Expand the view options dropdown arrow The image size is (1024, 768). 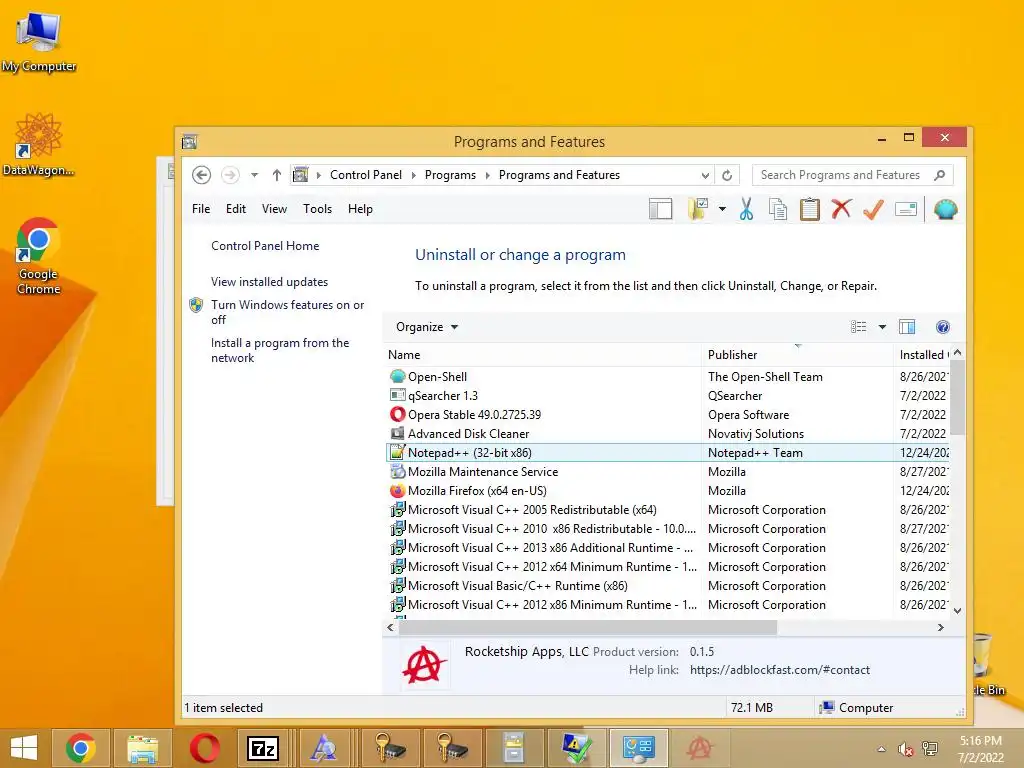(x=882, y=327)
